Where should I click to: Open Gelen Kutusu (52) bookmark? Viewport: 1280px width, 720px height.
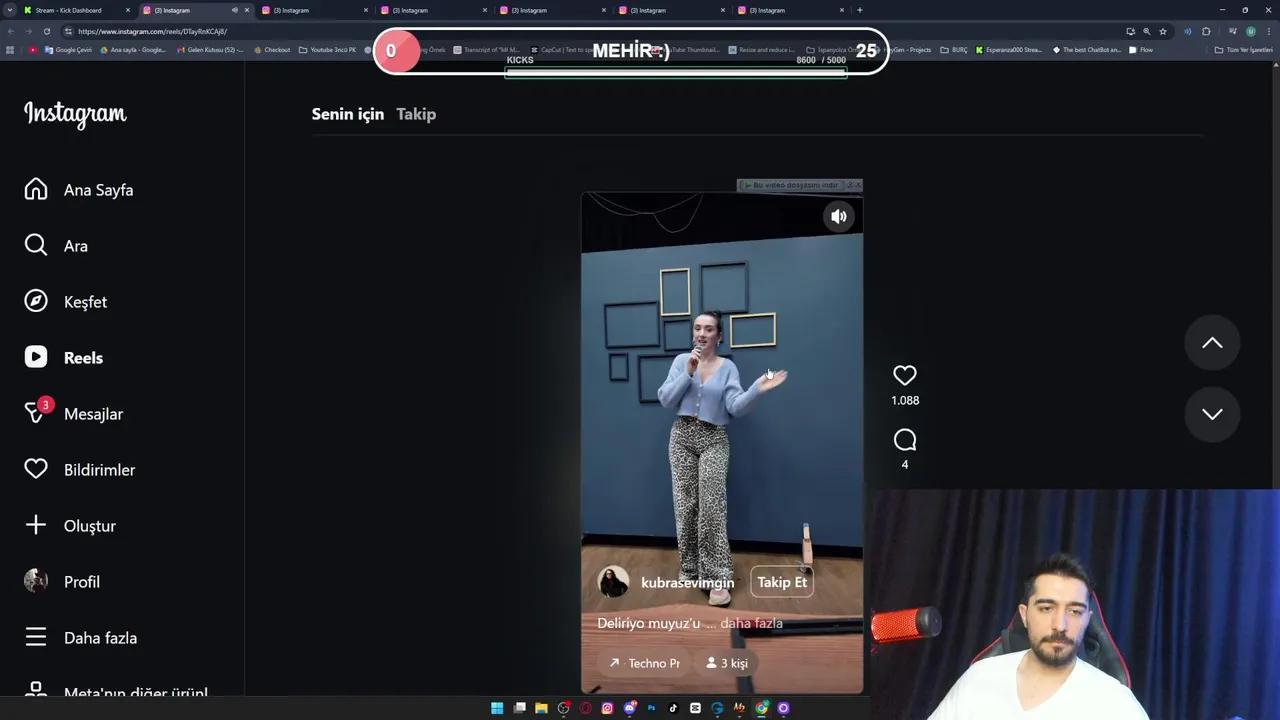pyautogui.click(x=210, y=50)
